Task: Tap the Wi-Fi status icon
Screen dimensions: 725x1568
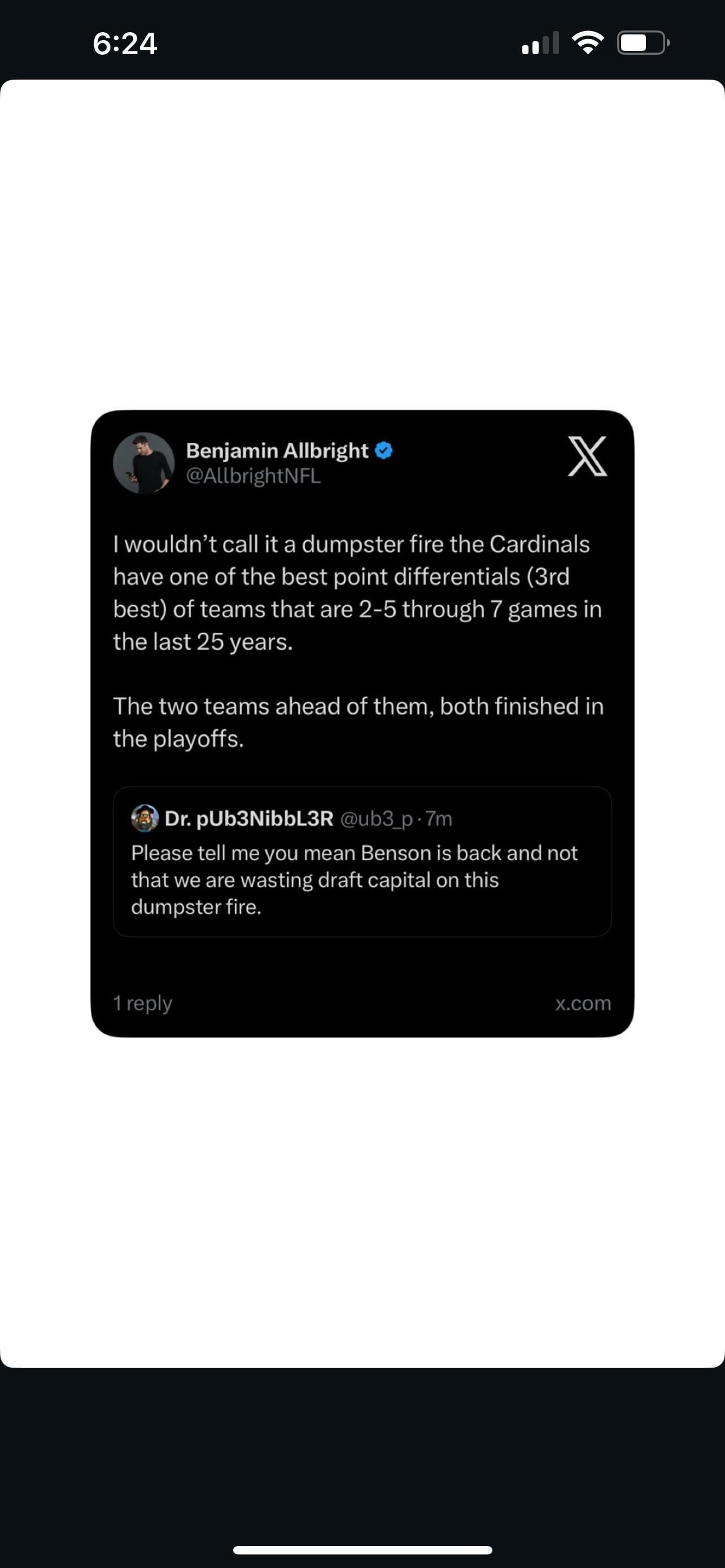Action: click(x=587, y=42)
